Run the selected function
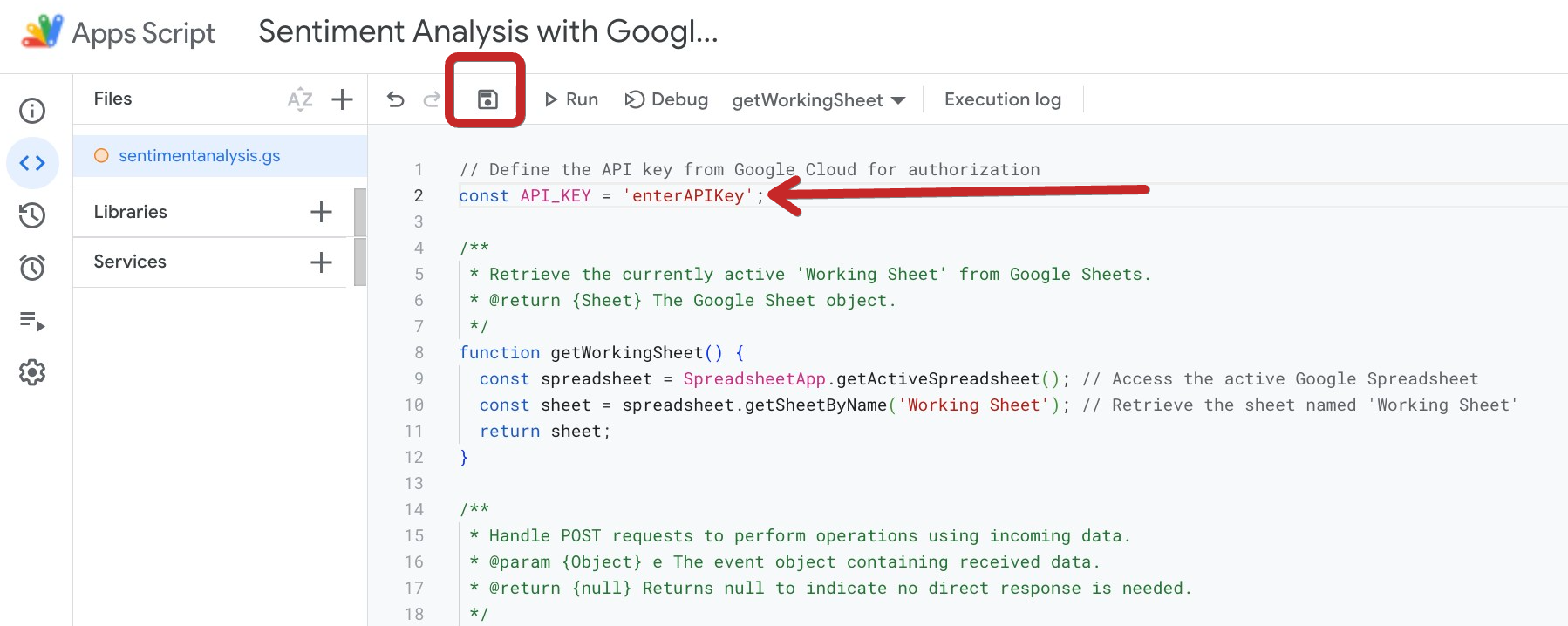 click(x=571, y=99)
